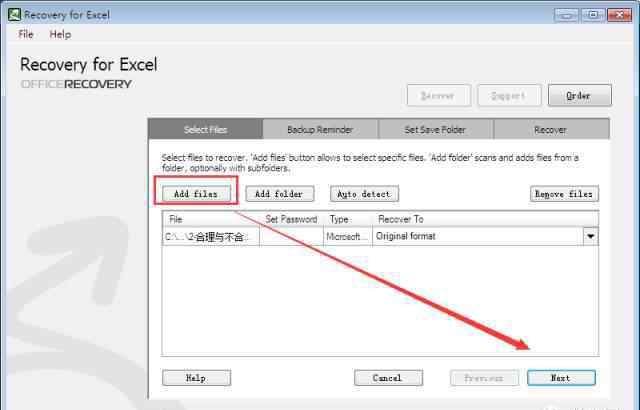Minimize the Recovery for Excel window
Image resolution: width=640 pixels, height=410 pixels.
(x=567, y=15)
